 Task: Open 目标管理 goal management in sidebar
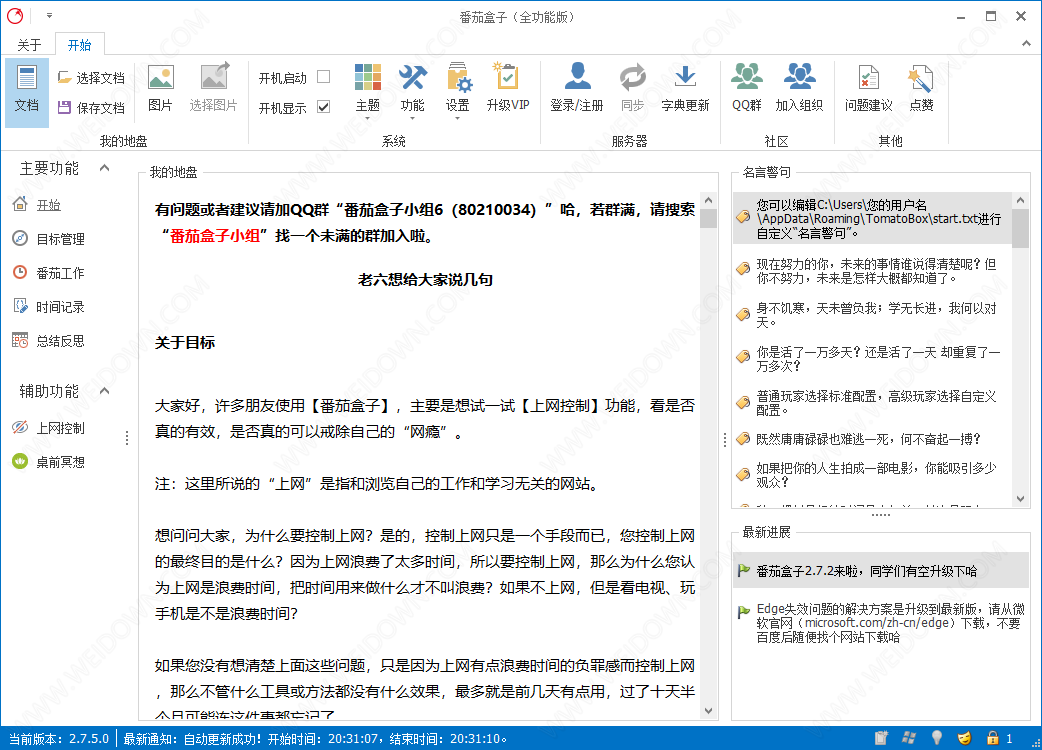point(49,238)
